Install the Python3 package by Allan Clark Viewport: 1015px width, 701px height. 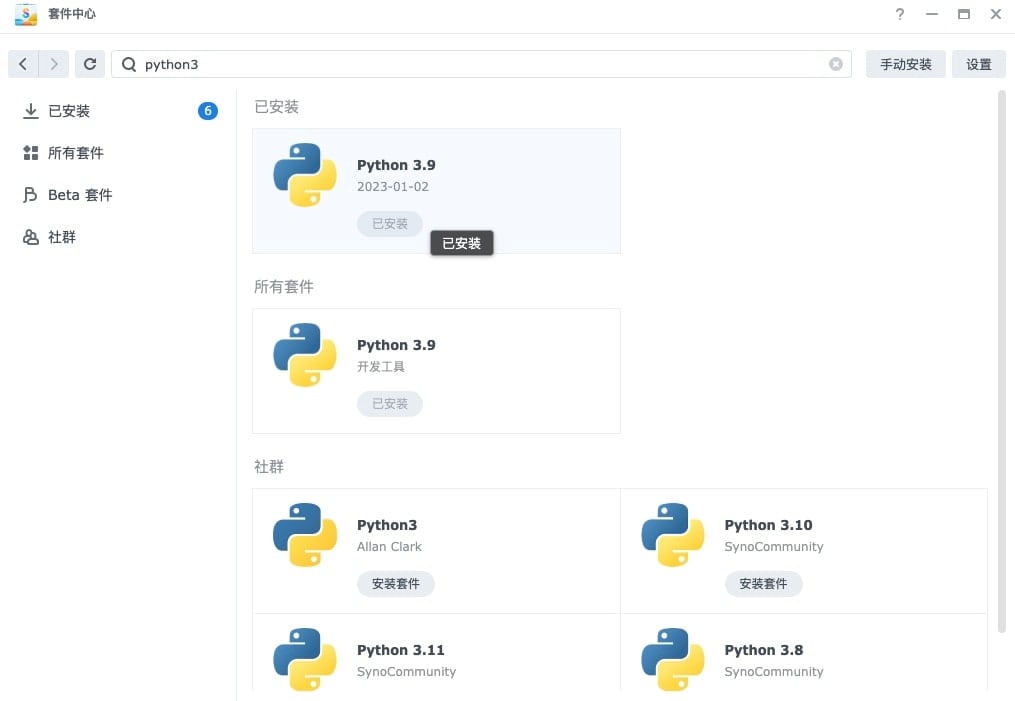point(396,584)
